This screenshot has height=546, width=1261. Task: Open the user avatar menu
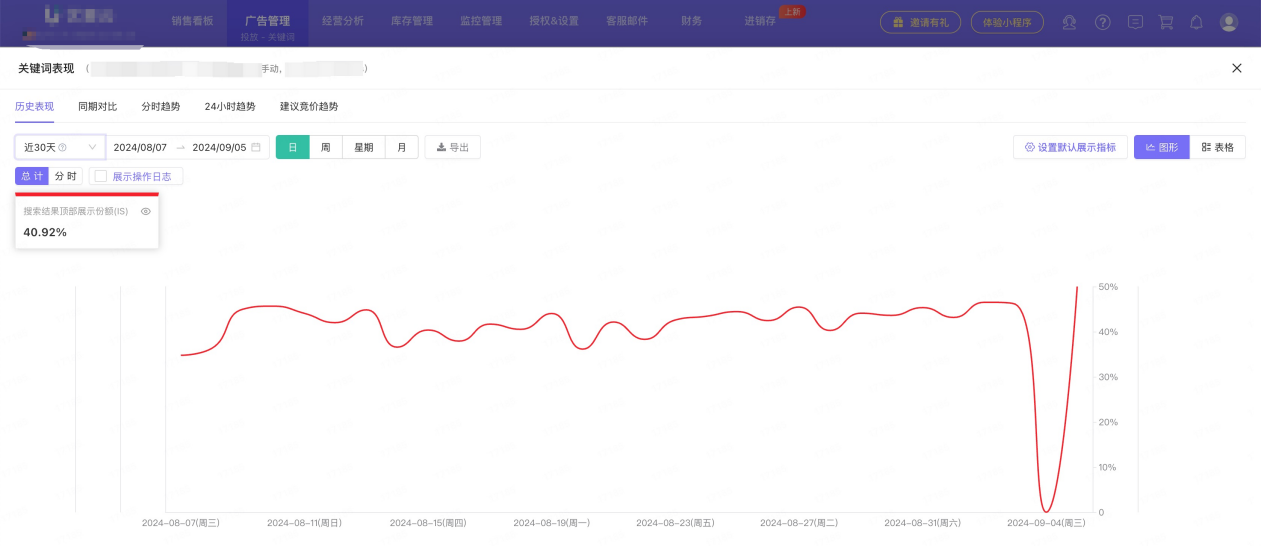[1229, 22]
